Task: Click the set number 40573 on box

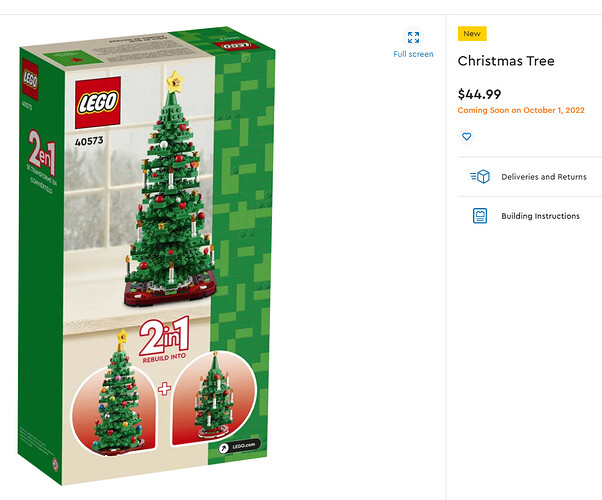Action: click(89, 141)
